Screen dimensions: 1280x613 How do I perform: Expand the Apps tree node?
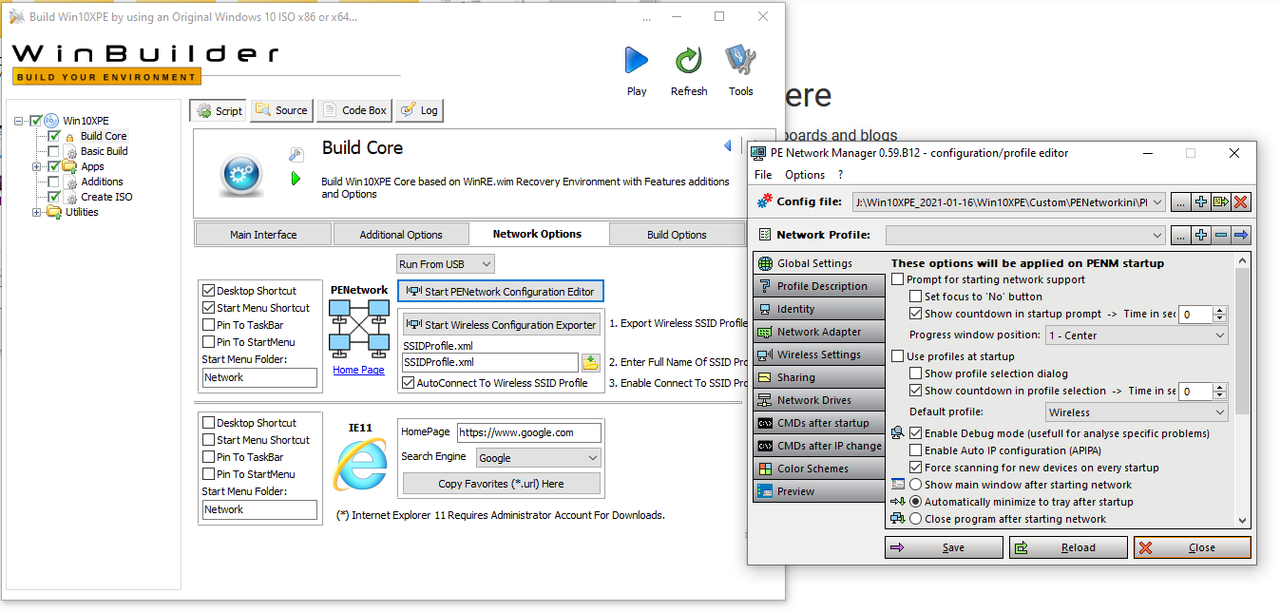[x=37, y=166]
